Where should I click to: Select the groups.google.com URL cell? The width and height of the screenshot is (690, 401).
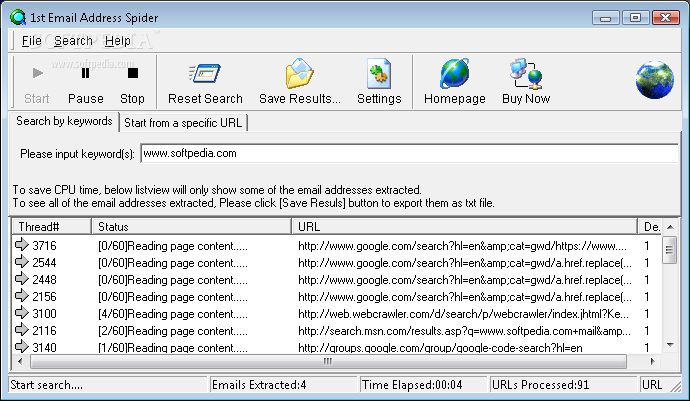click(440, 347)
